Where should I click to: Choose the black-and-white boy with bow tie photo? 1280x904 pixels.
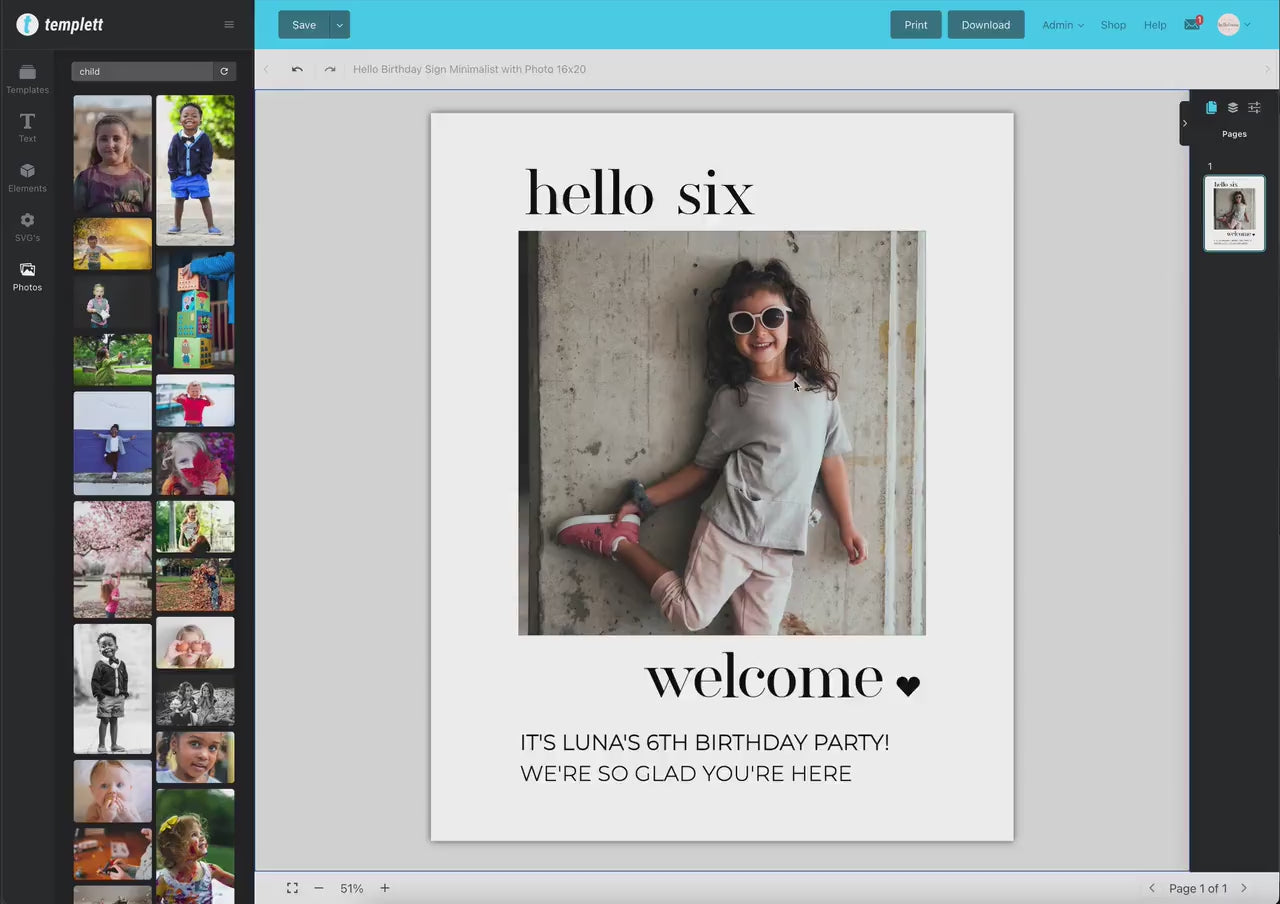tap(113, 689)
